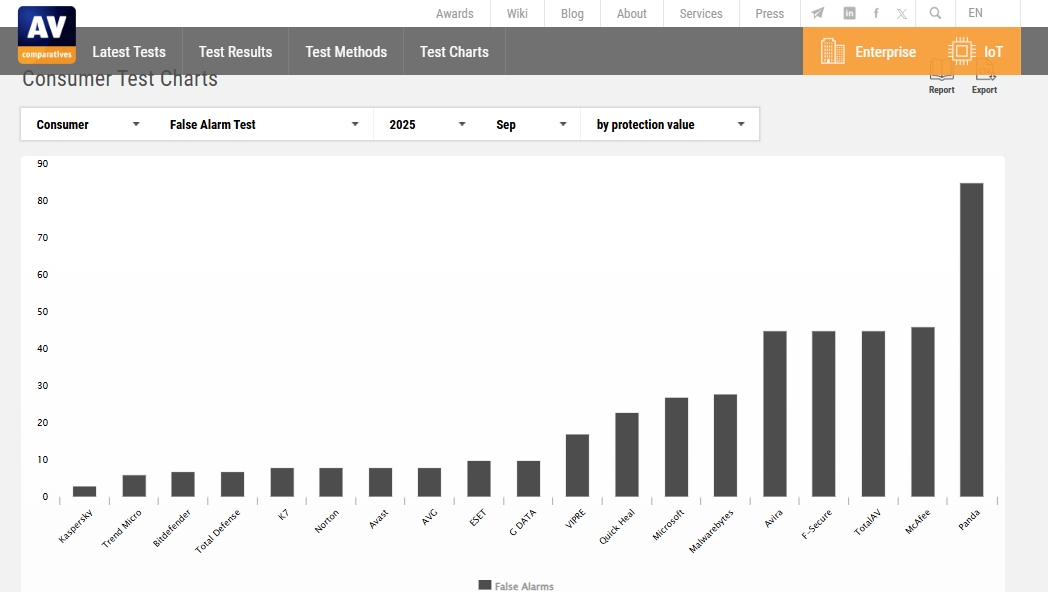Click the TotalAV bar in chart
The image size is (1048, 592).
(874, 414)
